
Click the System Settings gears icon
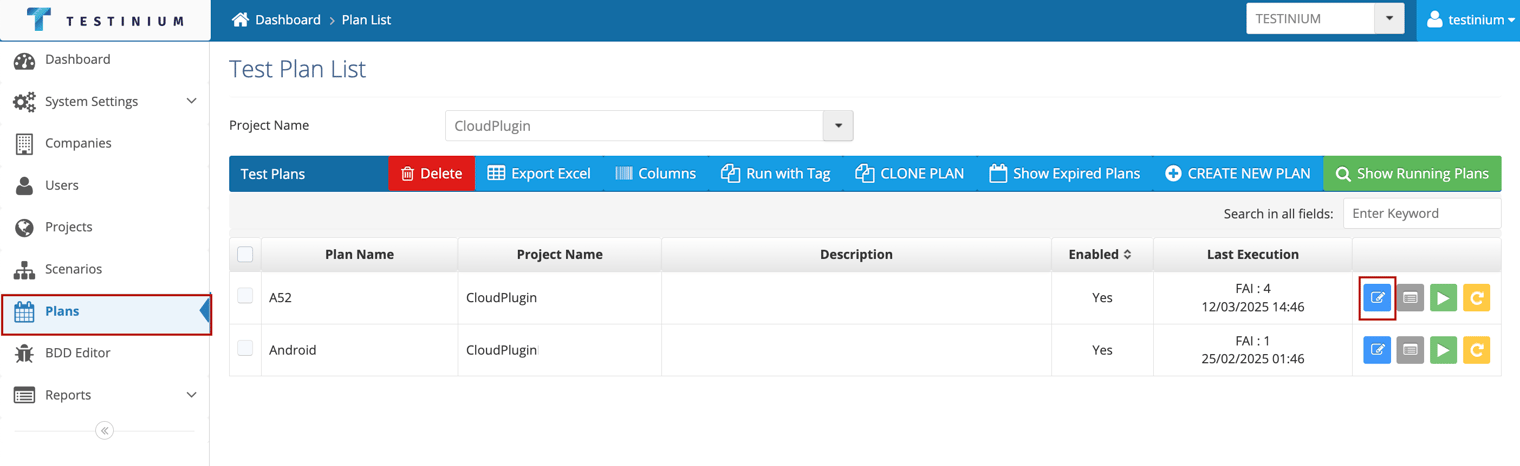[x=24, y=102]
